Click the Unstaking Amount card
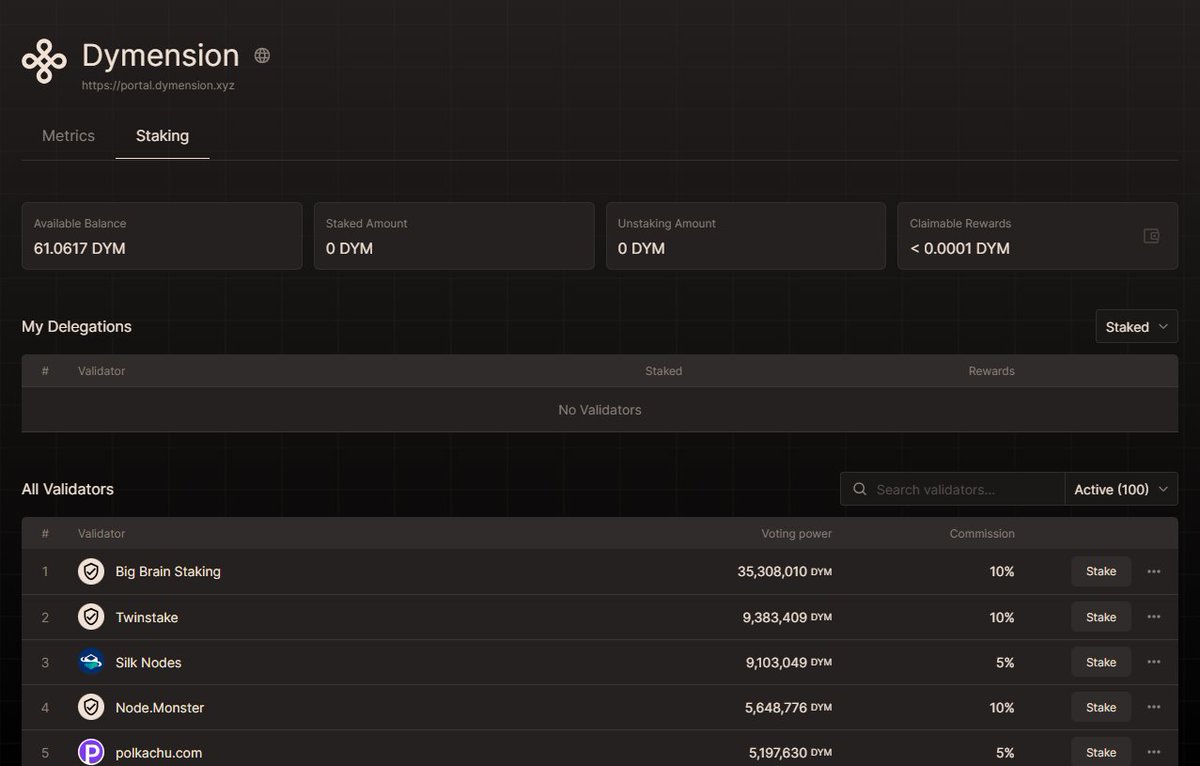1200x766 pixels. (746, 236)
